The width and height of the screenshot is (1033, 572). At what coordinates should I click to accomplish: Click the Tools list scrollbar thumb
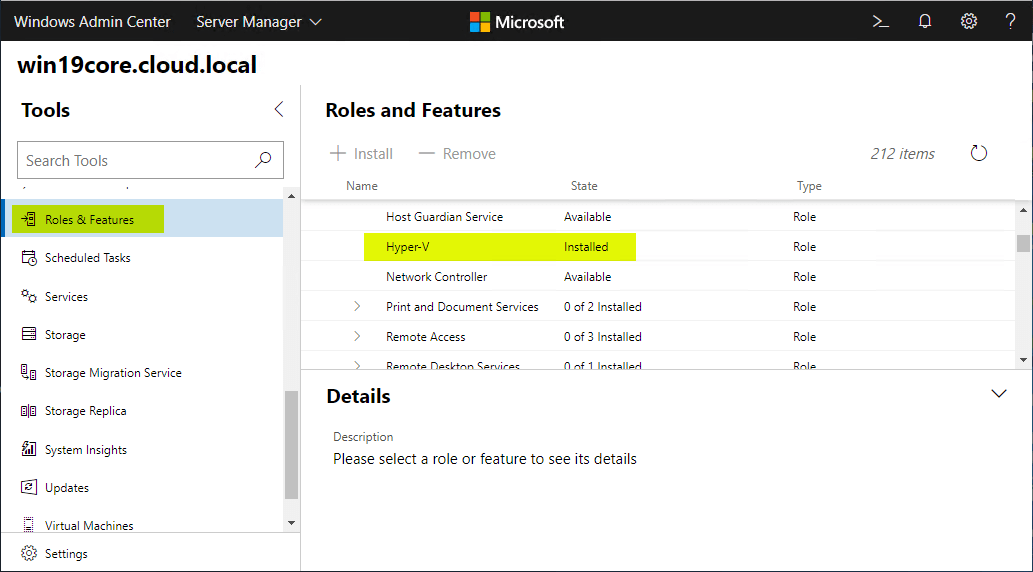tap(291, 445)
